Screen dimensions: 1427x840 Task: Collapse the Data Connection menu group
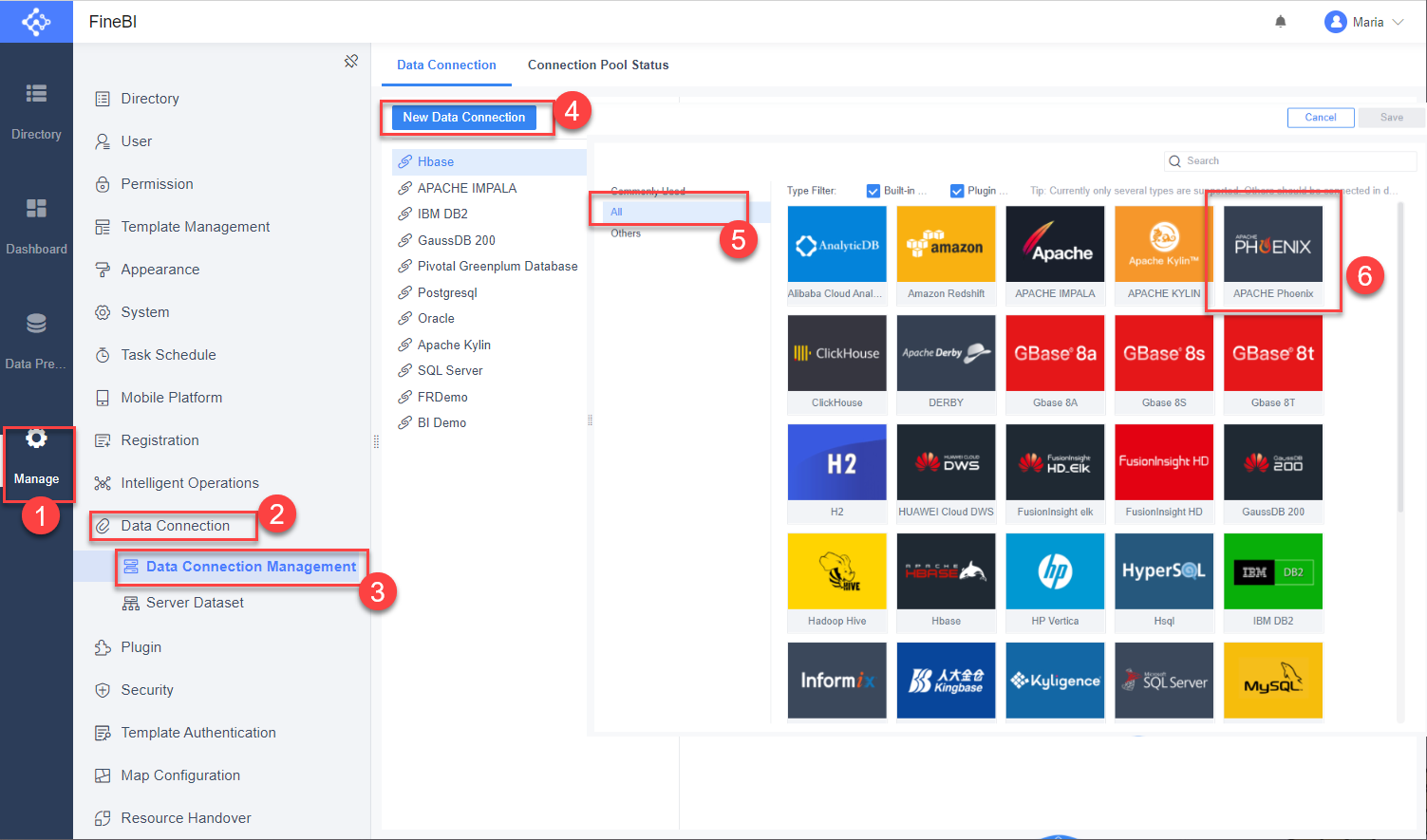(175, 526)
